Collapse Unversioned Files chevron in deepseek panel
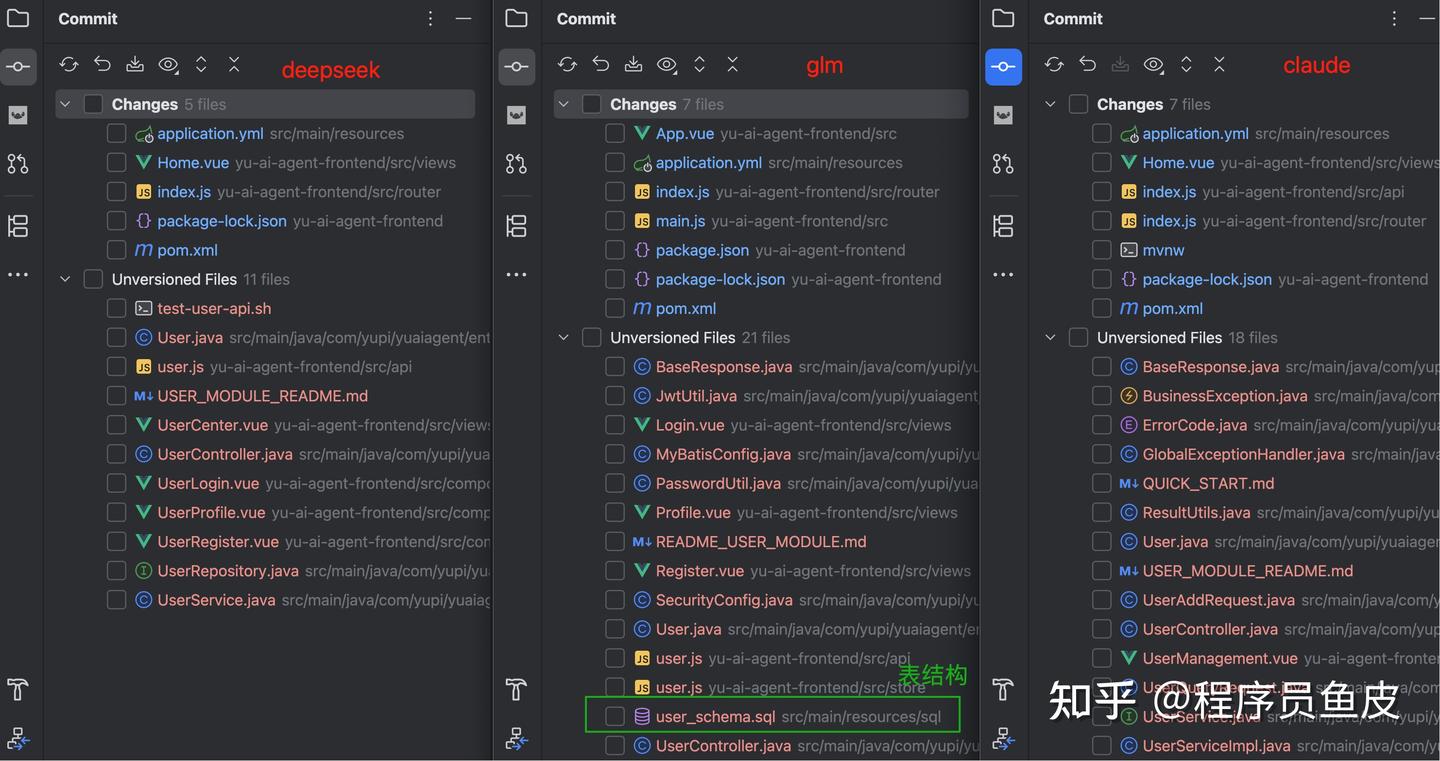The image size is (1440, 761). 65,279
